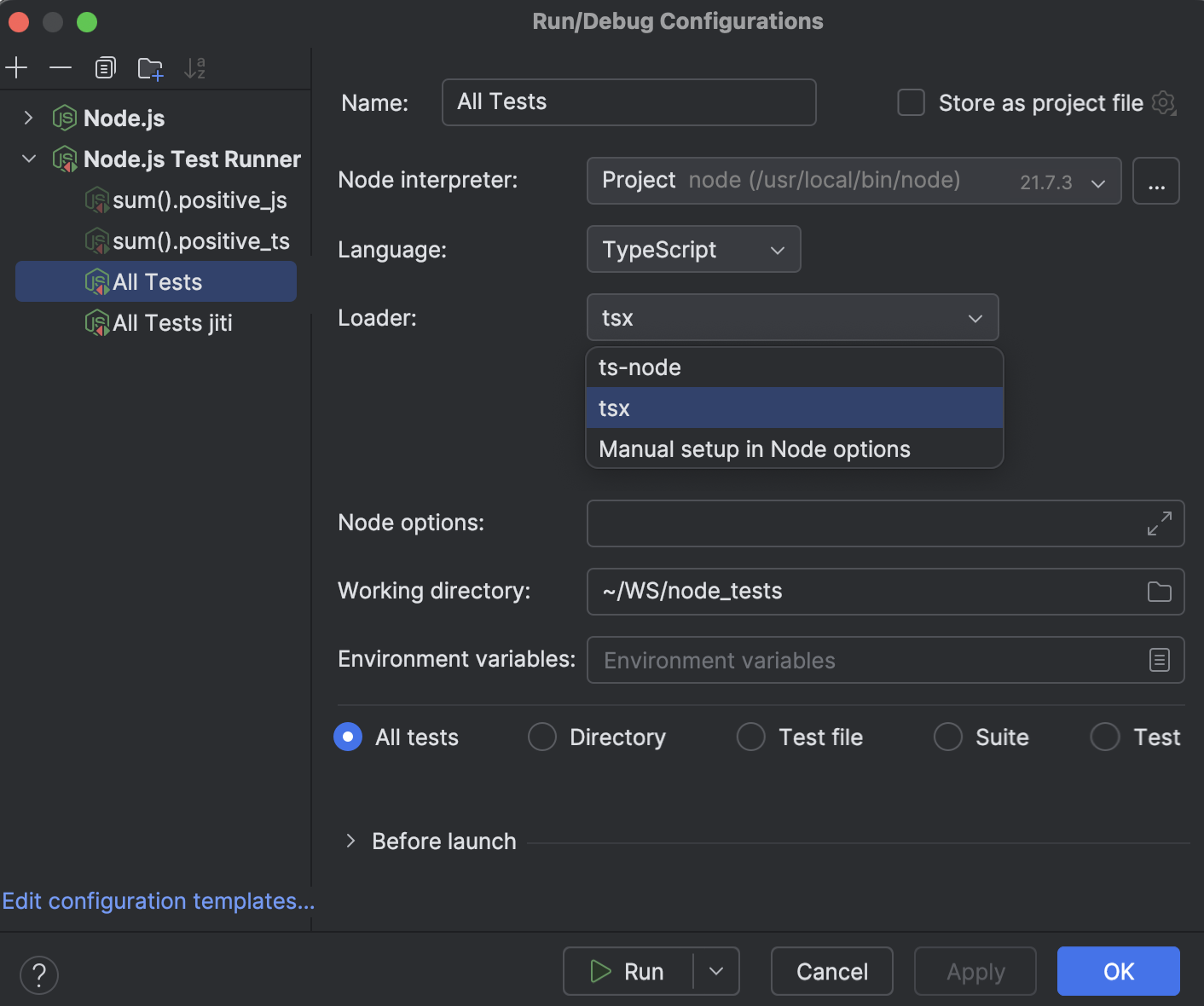The image size is (1204, 1006).
Task: Cancel the dialog
Action: (x=832, y=971)
